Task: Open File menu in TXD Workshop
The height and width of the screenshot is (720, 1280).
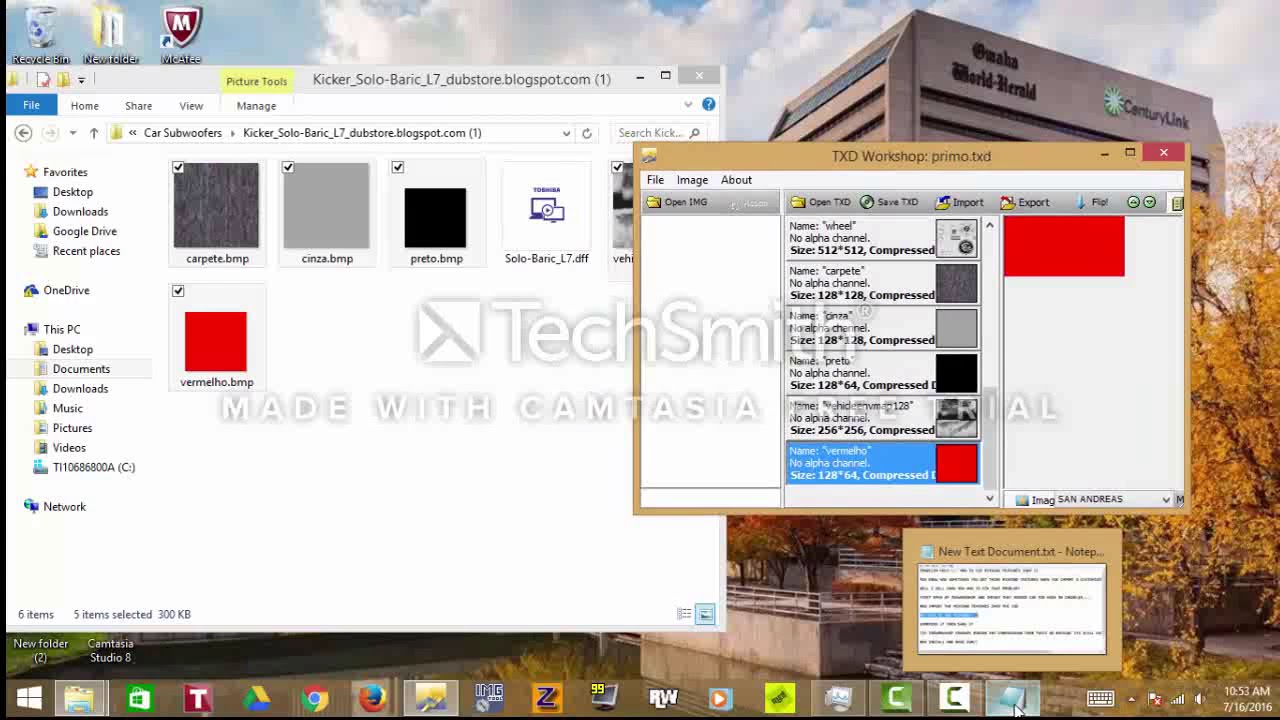Action: tap(655, 180)
